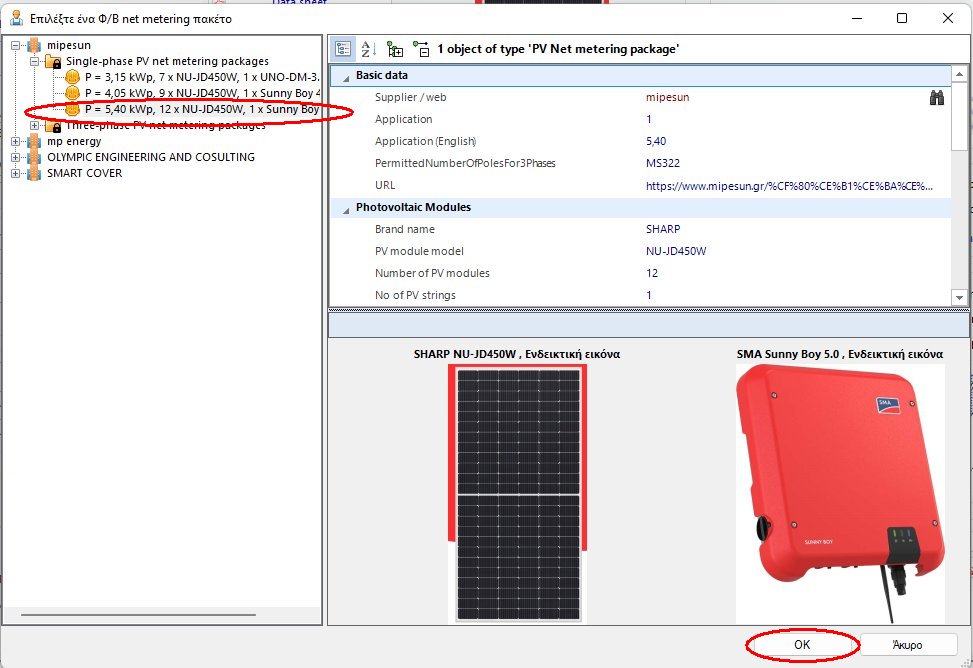The image size is (973, 668).
Task: Select the 4,05 kWp package
Action: tap(200, 93)
